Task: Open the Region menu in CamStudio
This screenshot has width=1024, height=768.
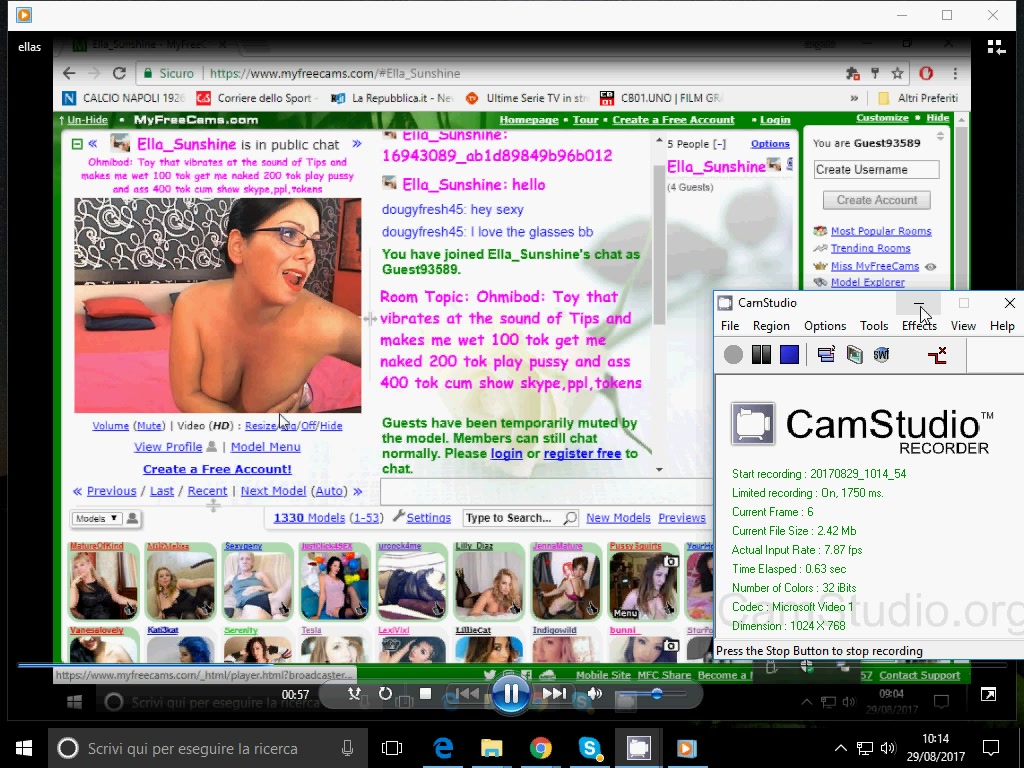Action: click(771, 326)
